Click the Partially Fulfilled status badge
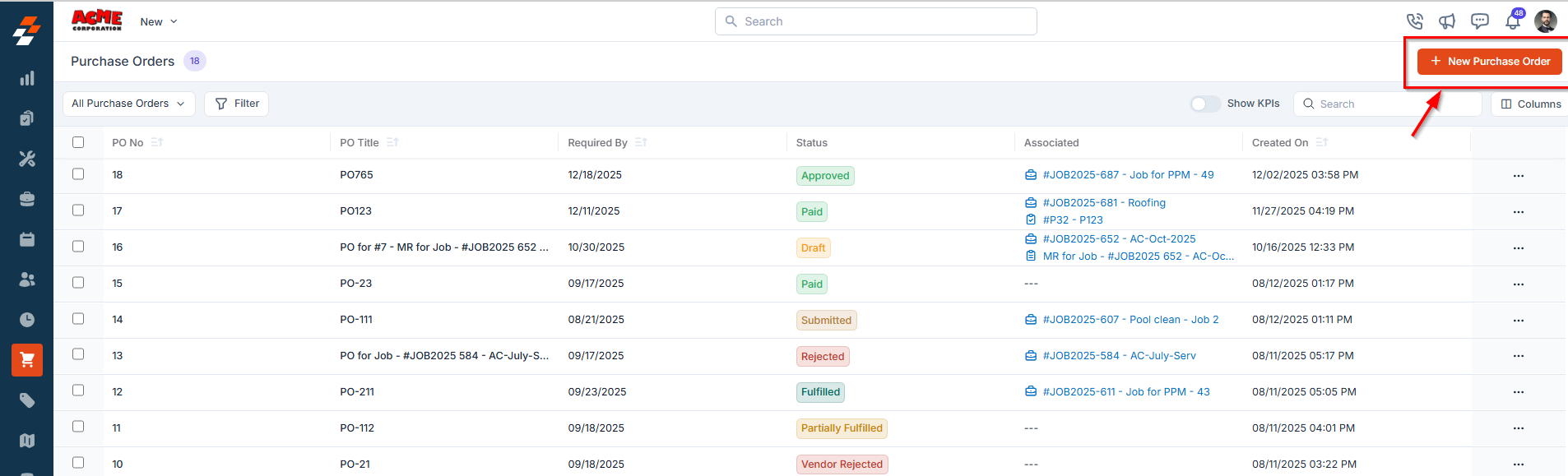The image size is (1568, 476). [842, 428]
